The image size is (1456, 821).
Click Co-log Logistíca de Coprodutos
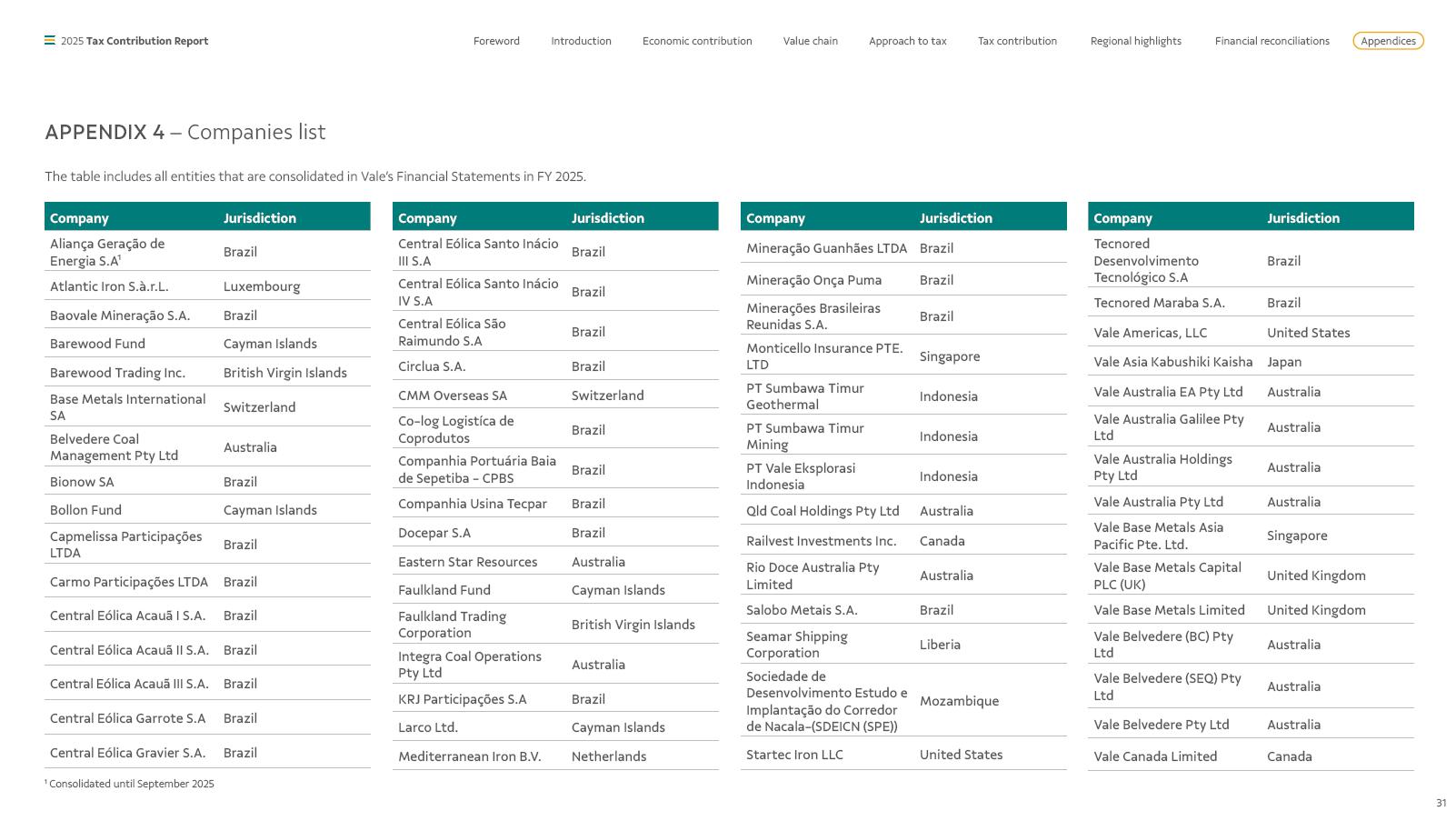[456, 430]
